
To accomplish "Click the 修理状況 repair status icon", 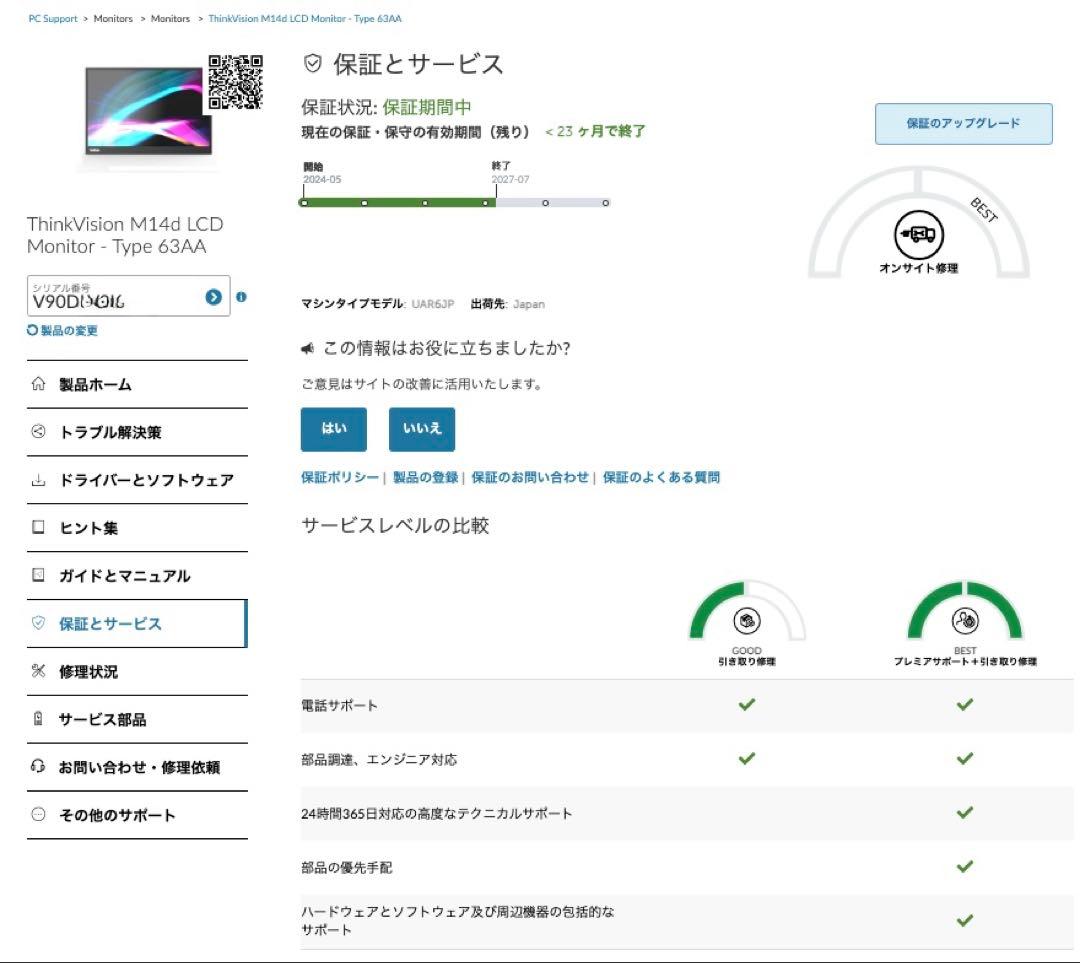I will coord(37,671).
